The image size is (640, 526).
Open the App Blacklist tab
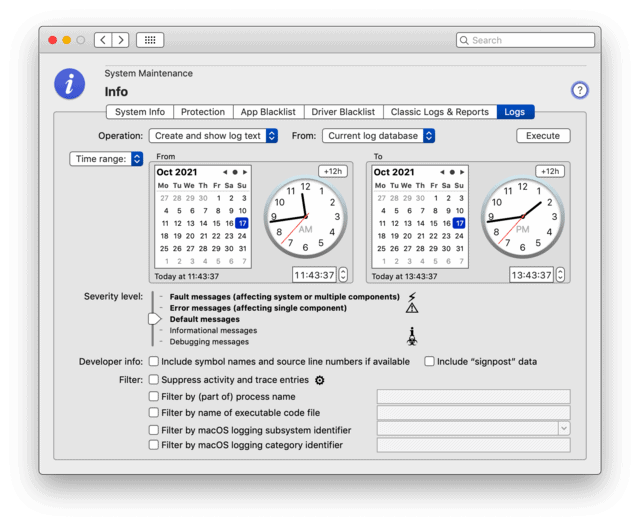268,112
